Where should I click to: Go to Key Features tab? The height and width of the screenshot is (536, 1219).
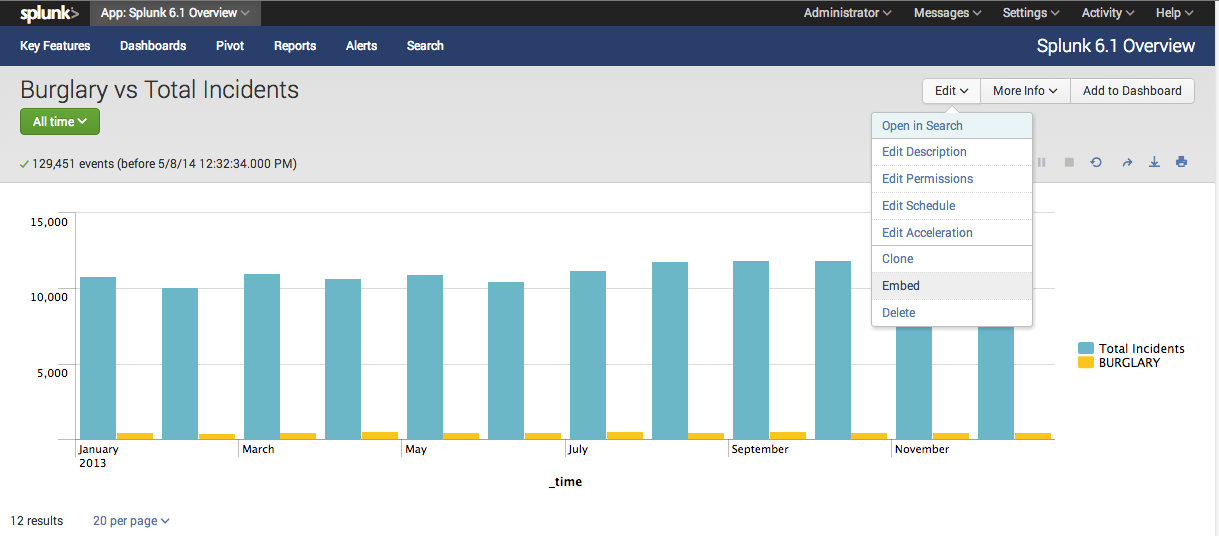(x=55, y=46)
